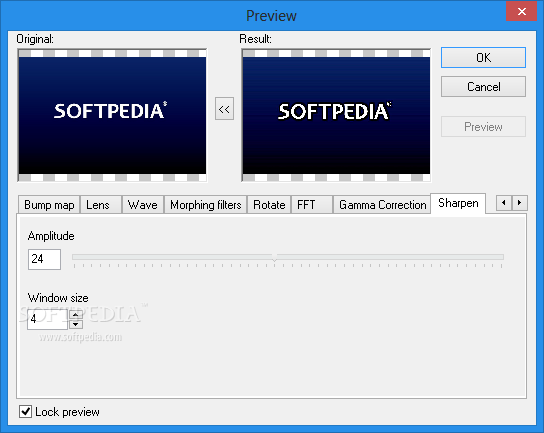Image resolution: width=544 pixels, height=433 pixels.
Task: Click the Original image preview
Action: [x=112, y=115]
